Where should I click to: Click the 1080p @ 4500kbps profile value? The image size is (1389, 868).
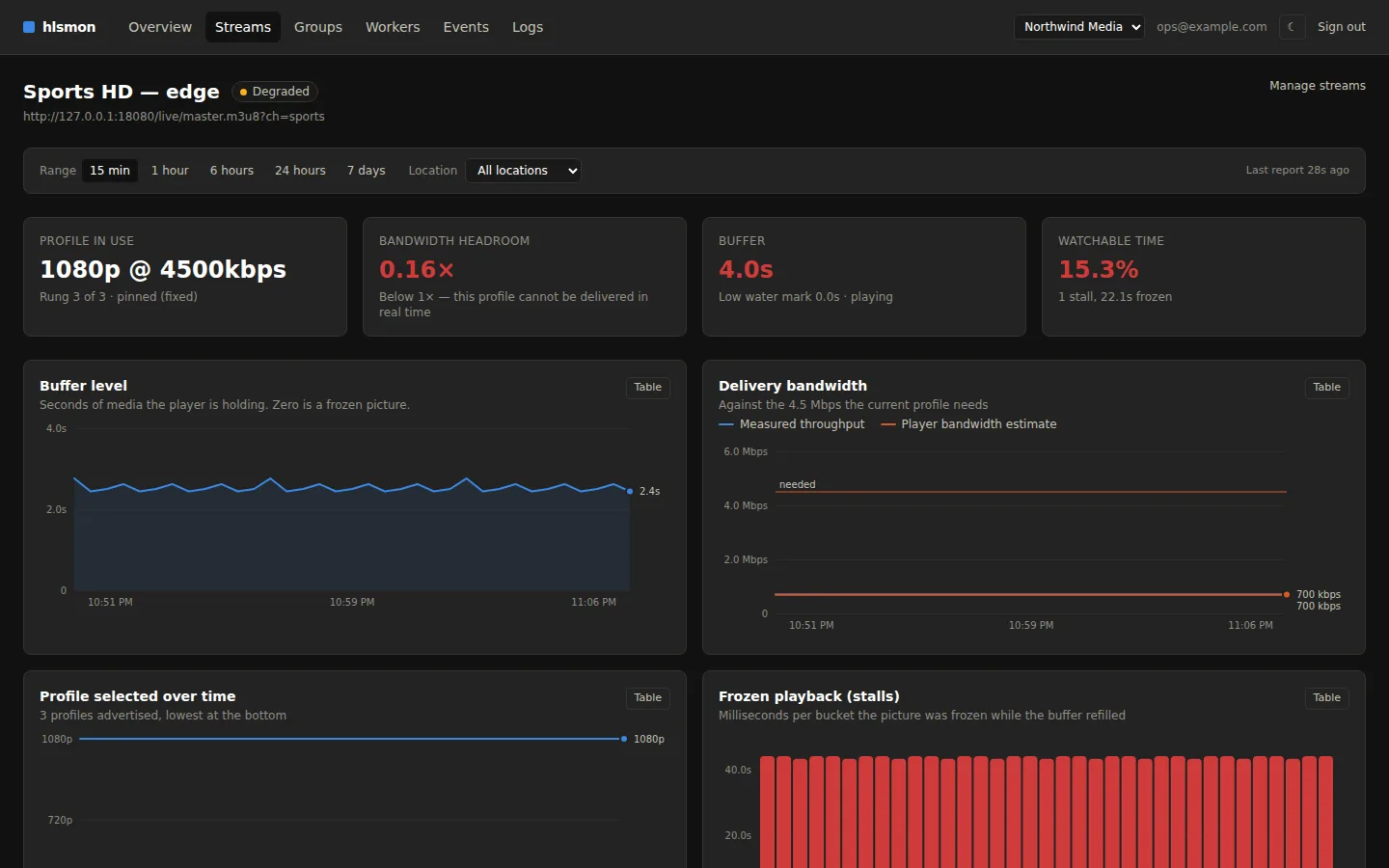click(163, 270)
